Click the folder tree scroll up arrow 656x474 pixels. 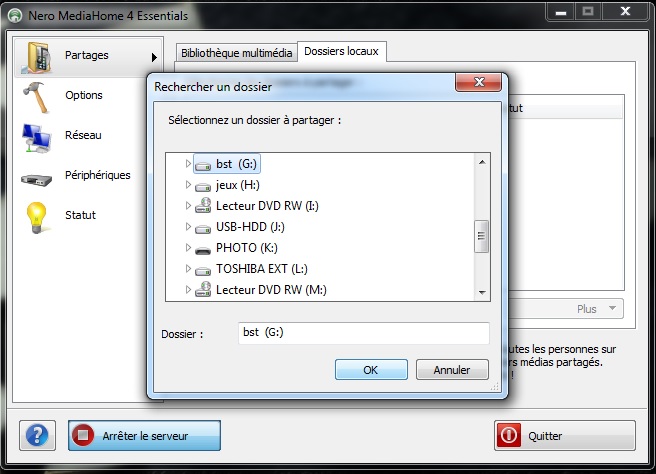click(482, 162)
